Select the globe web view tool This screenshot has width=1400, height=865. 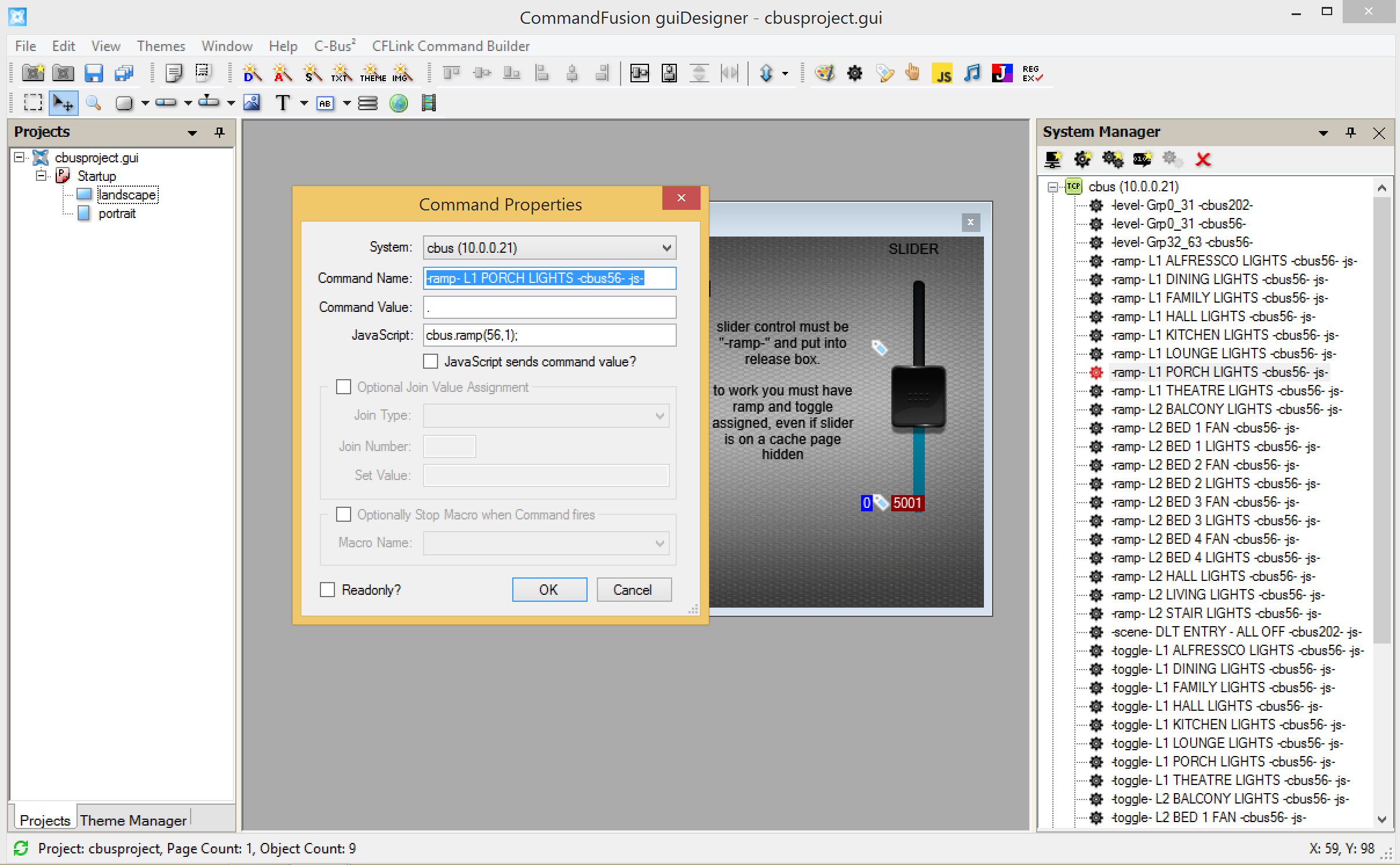[399, 104]
